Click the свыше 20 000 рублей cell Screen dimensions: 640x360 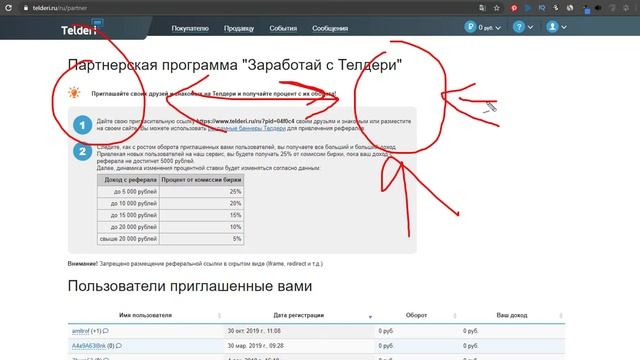coord(128,239)
